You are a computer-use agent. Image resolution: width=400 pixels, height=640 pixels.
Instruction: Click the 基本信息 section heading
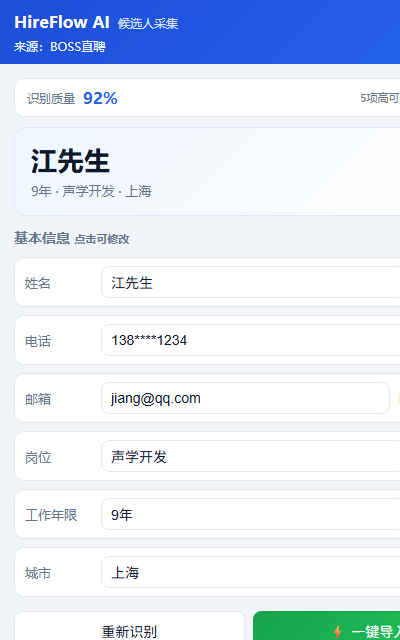point(42,238)
